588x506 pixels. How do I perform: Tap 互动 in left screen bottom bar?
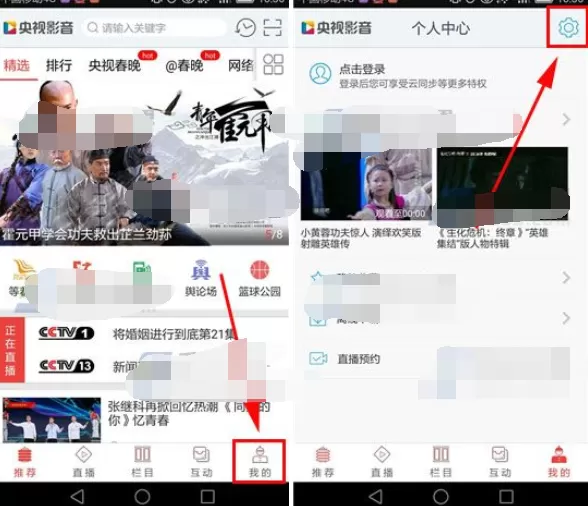201,462
